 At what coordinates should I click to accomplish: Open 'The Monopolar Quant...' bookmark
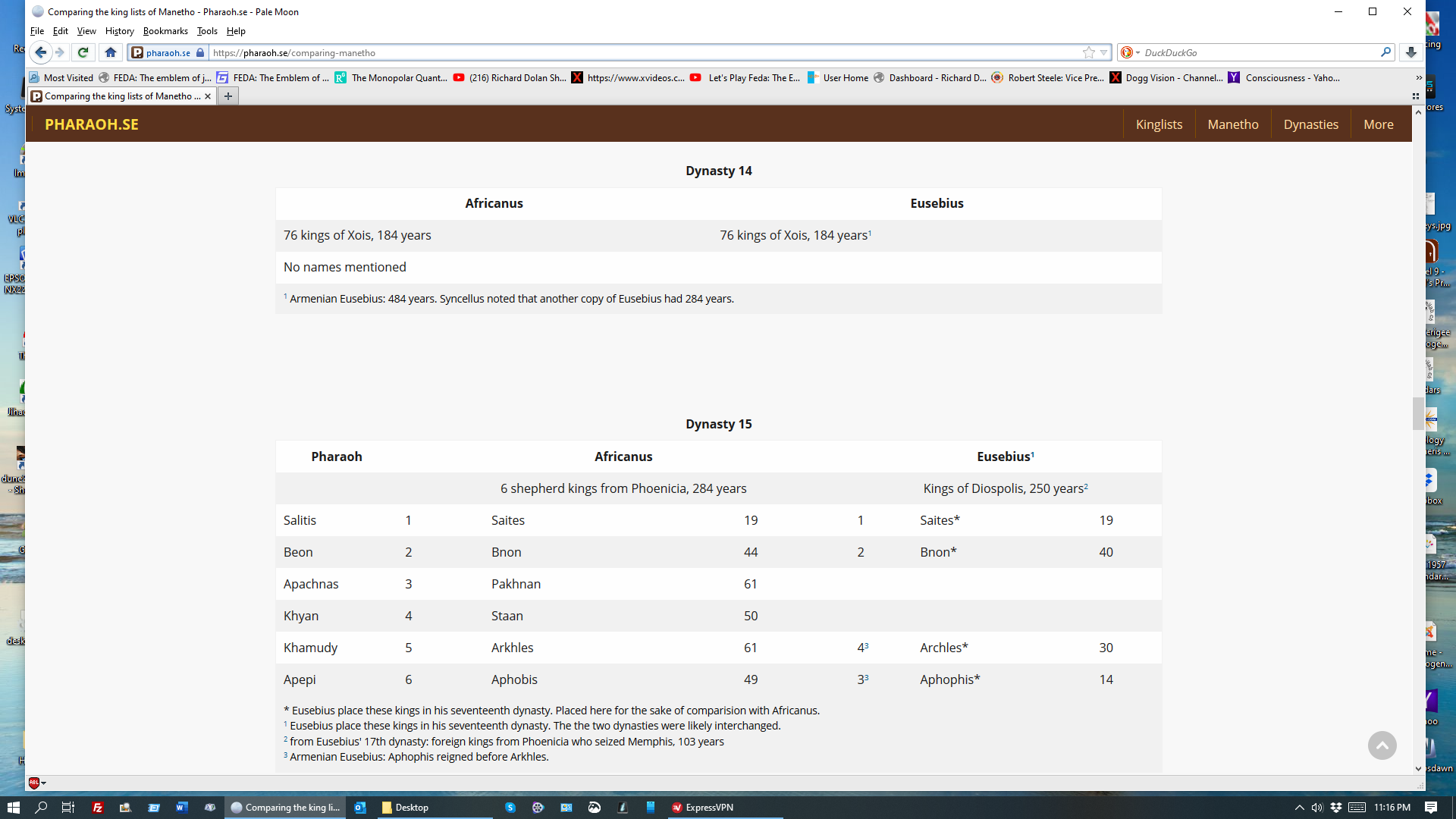391,77
